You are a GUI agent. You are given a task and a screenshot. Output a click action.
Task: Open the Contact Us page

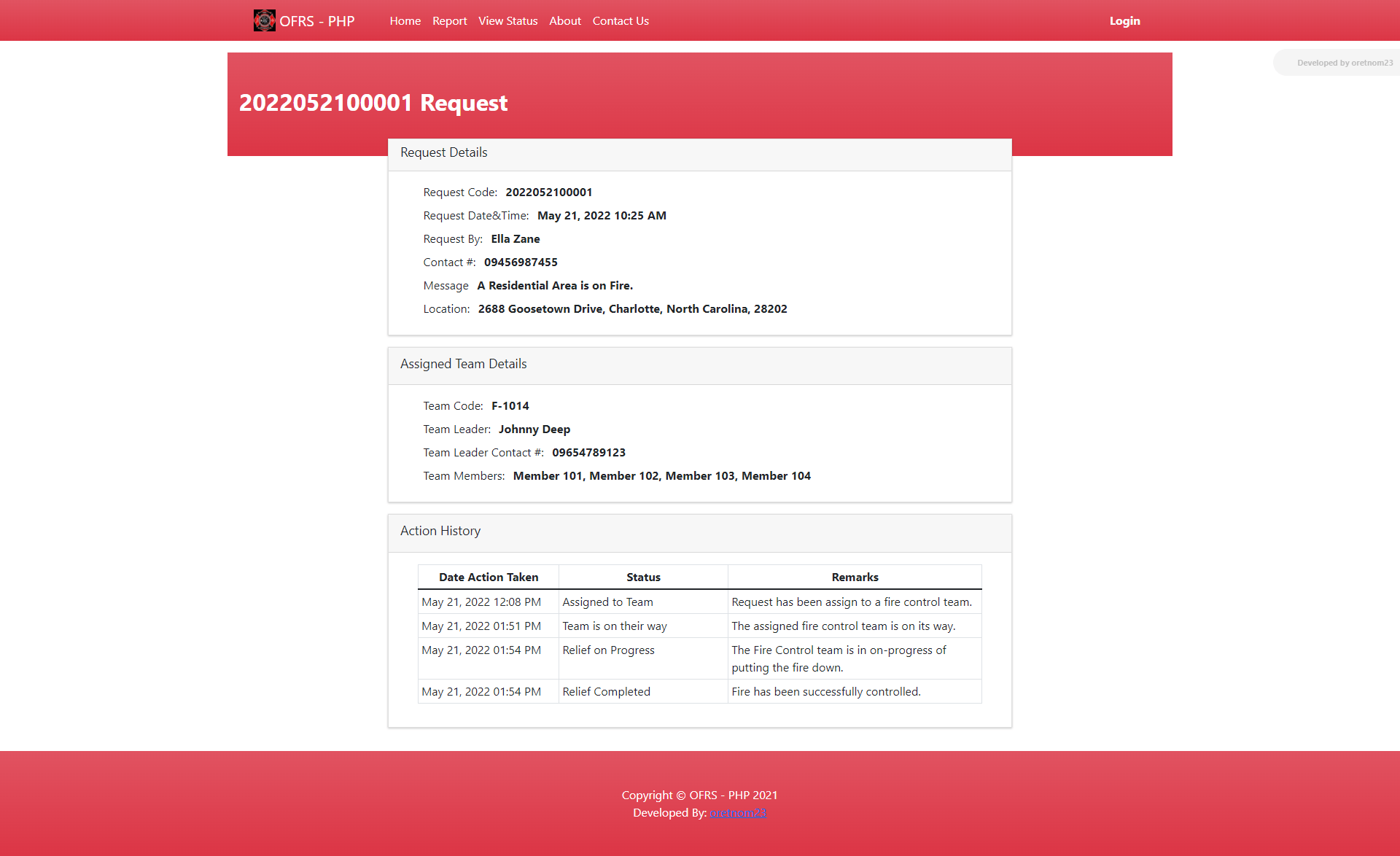point(620,20)
